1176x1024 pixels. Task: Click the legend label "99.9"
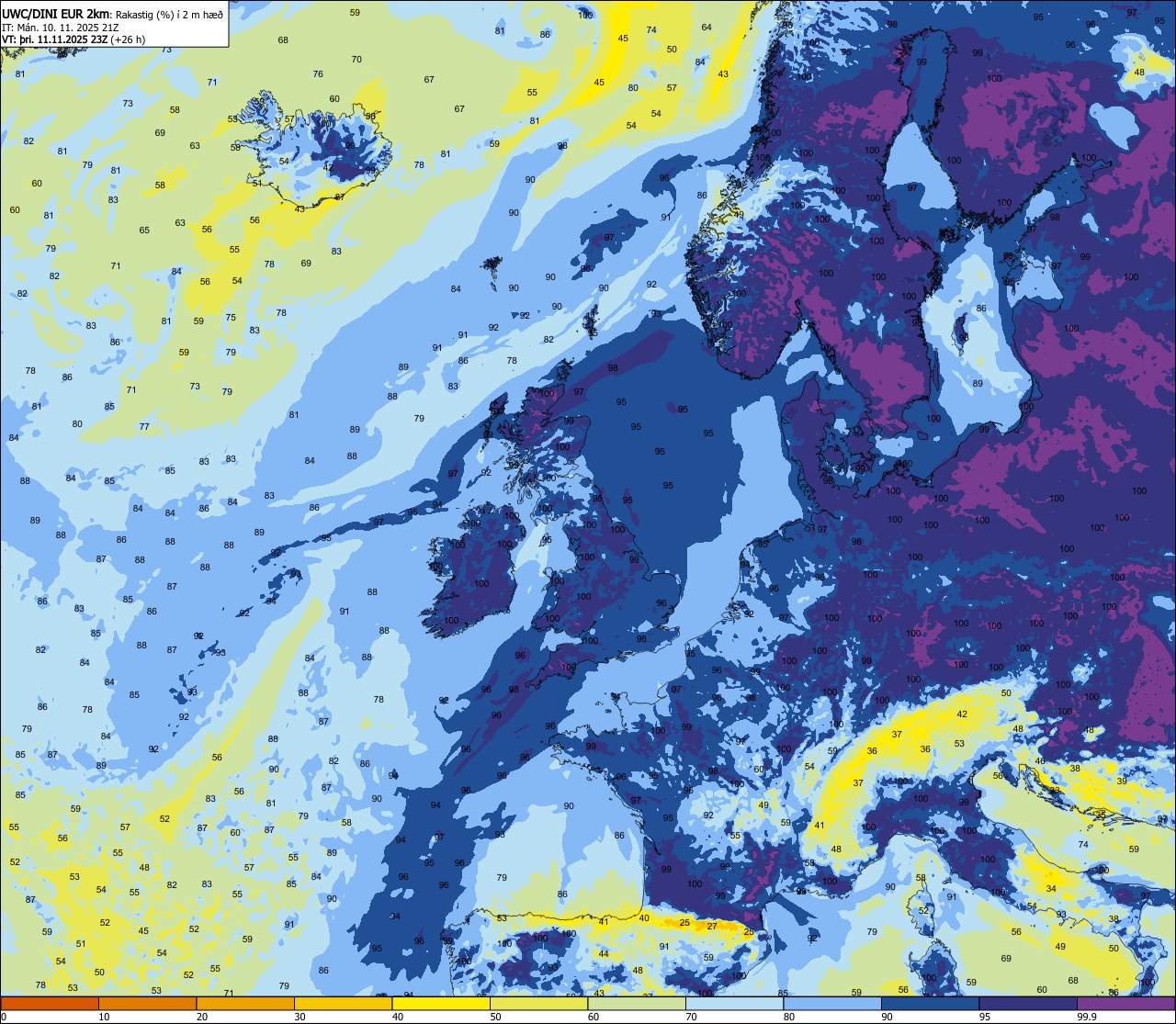point(1088,1017)
